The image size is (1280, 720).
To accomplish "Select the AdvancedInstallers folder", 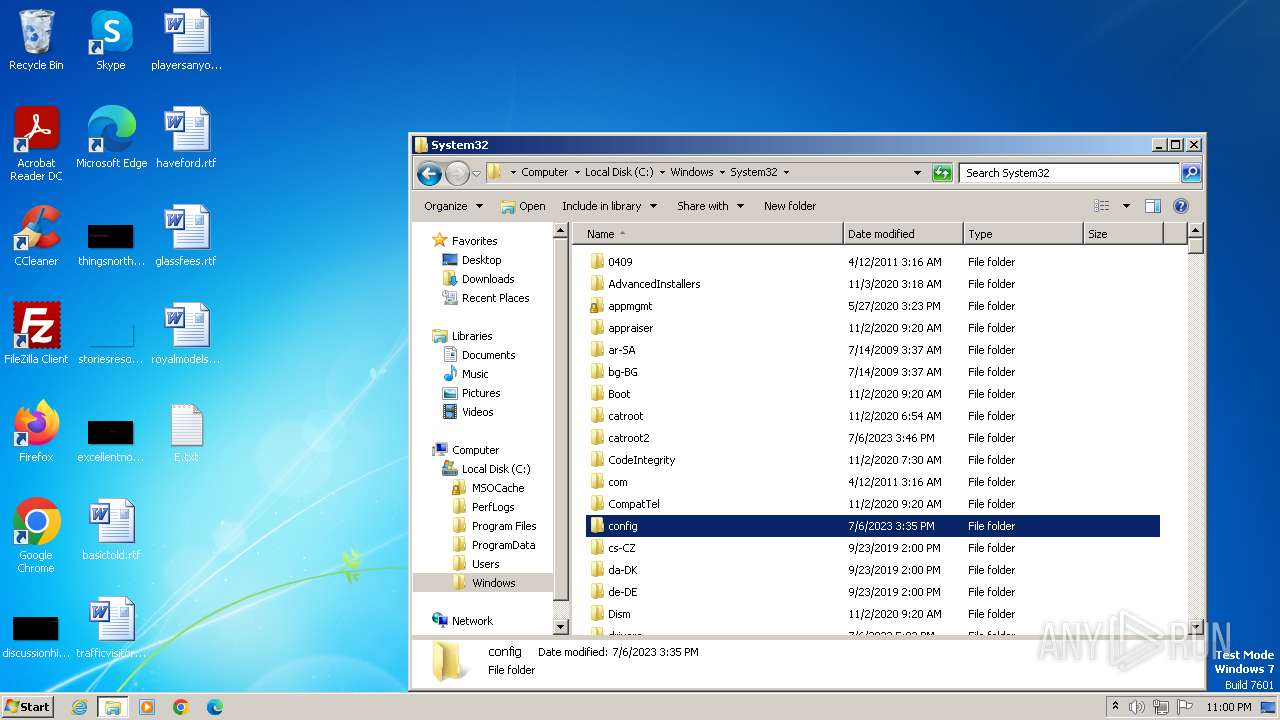I will tap(872, 284).
